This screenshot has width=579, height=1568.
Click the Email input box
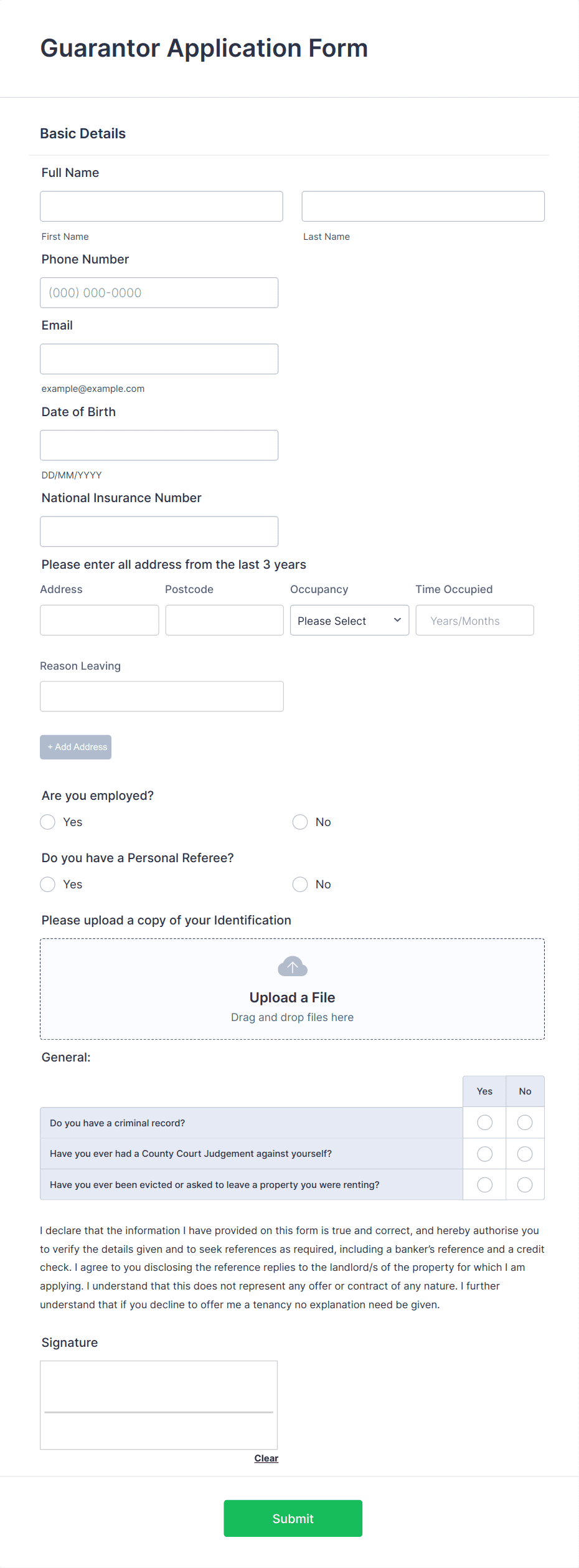pyautogui.click(x=159, y=358)
